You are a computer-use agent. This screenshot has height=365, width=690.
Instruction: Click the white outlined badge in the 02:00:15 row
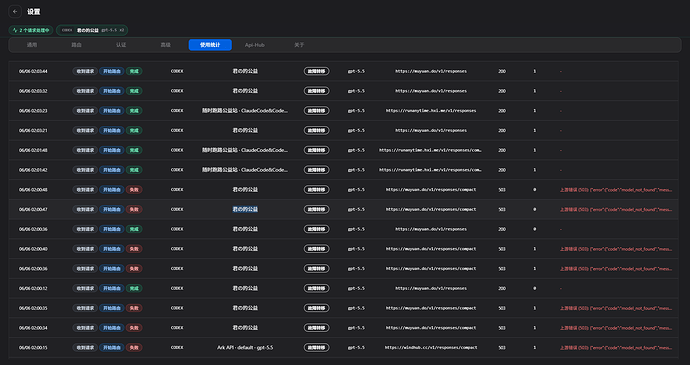tap(316, 348)
